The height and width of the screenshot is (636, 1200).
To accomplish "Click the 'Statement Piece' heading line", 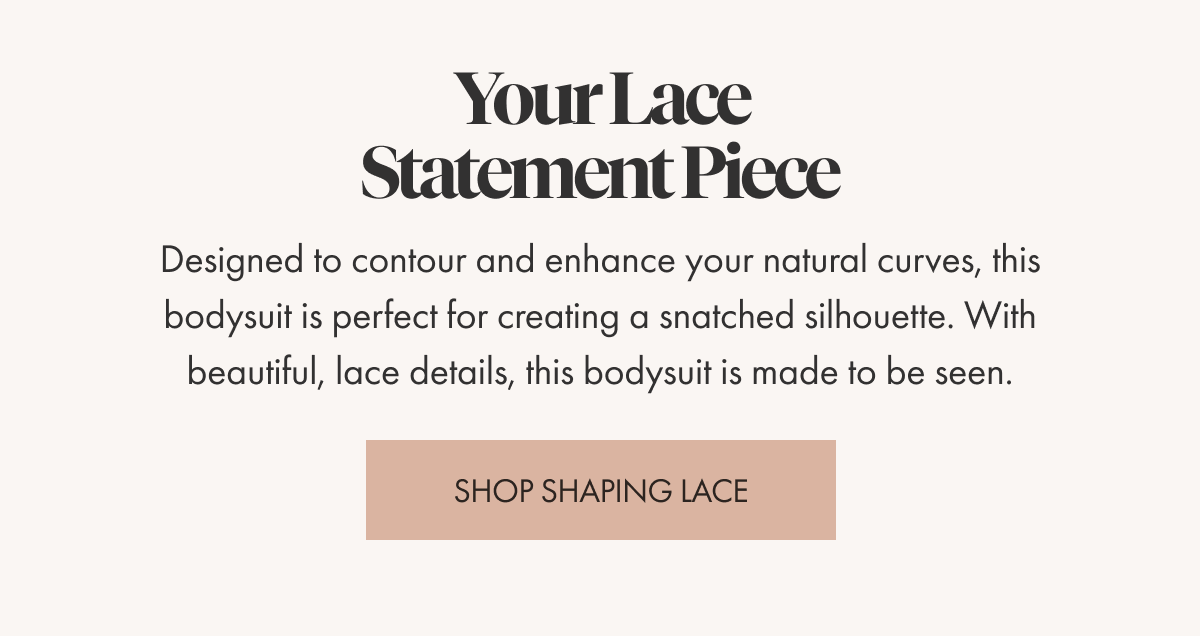I will 600,171.
